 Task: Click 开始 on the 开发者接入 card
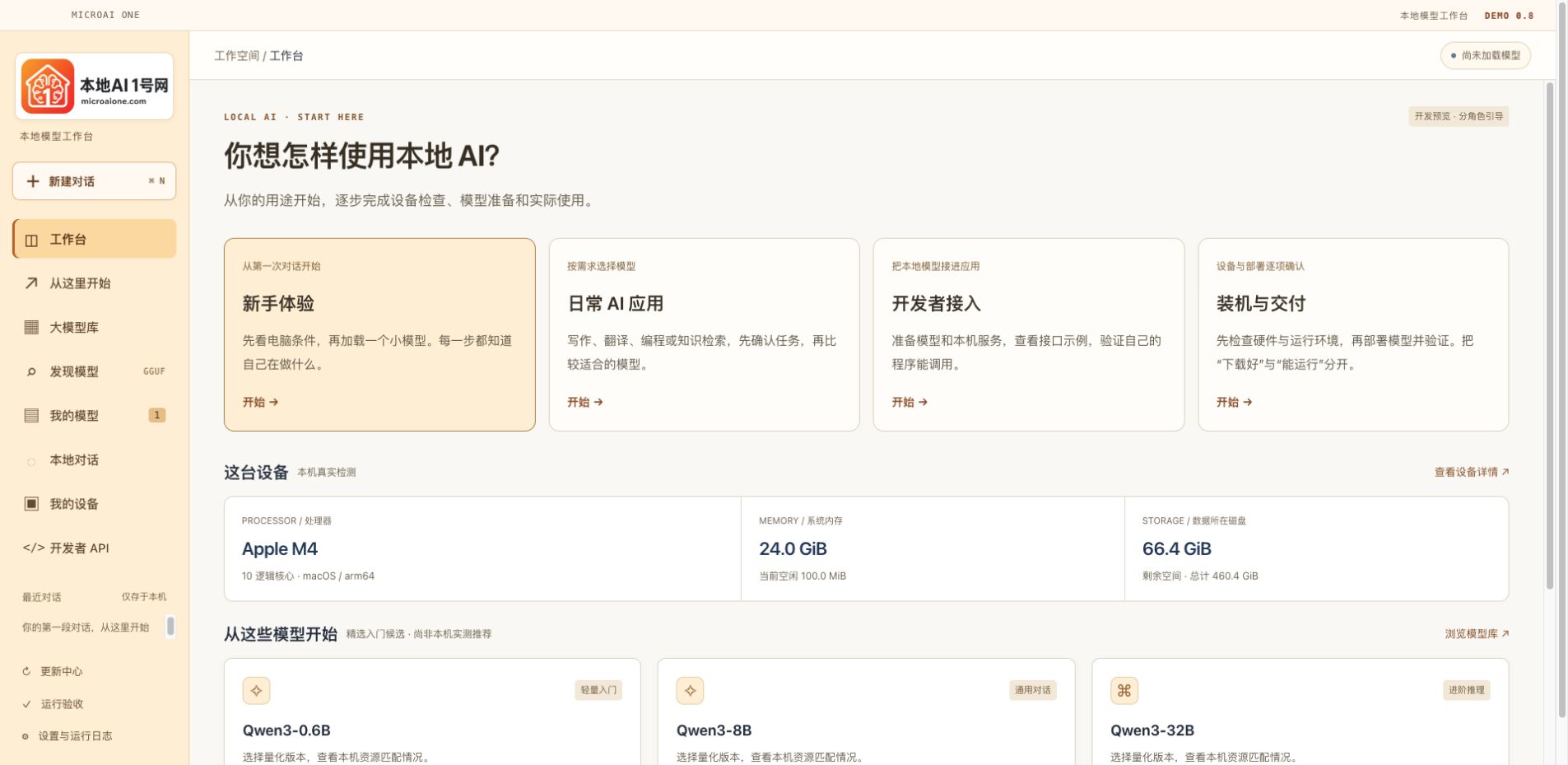point(910,402)
